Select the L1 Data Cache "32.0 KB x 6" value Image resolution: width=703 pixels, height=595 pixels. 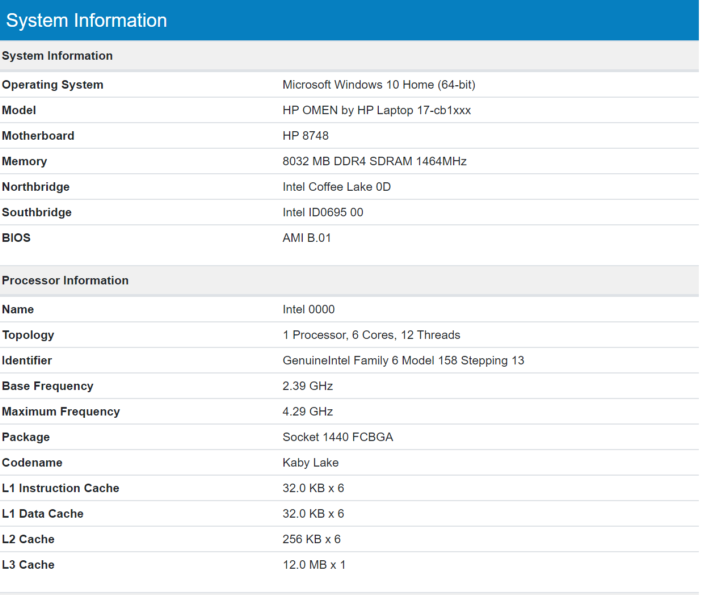pos(313,514)
